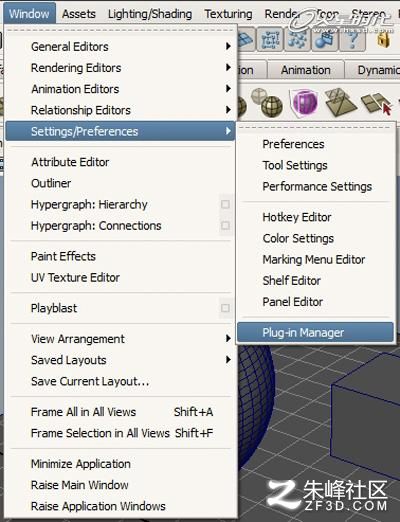
Task: Click the question mark help icon
Action: pyautogui.click(x=353, y=40)
